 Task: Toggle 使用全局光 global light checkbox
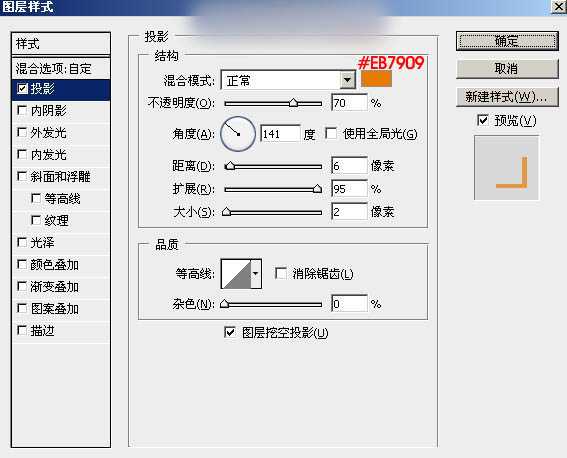[x=331, y=133]
